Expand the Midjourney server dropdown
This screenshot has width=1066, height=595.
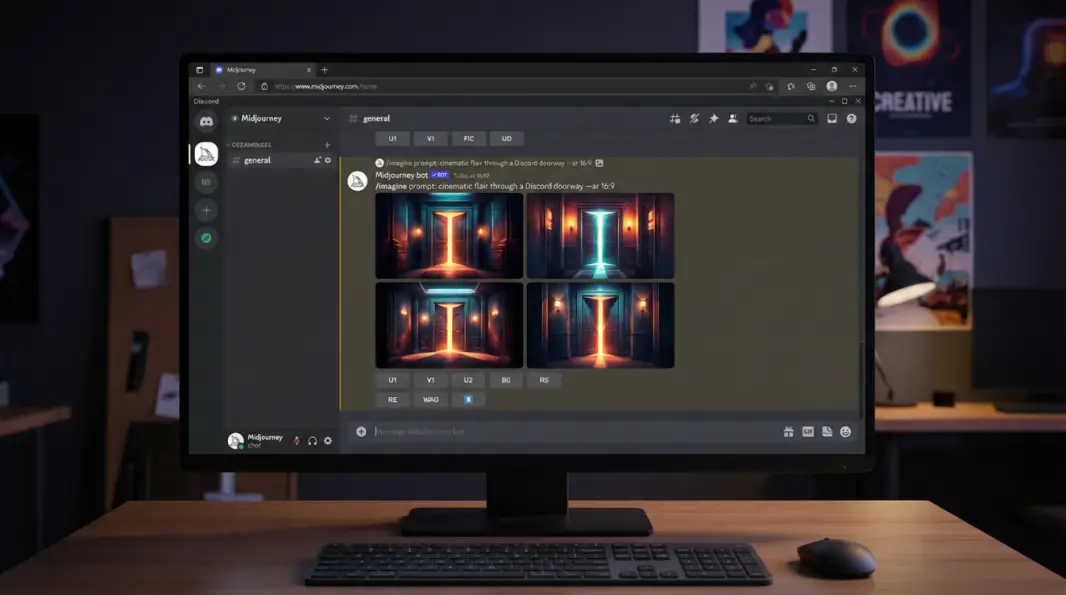tap(326, 118)
